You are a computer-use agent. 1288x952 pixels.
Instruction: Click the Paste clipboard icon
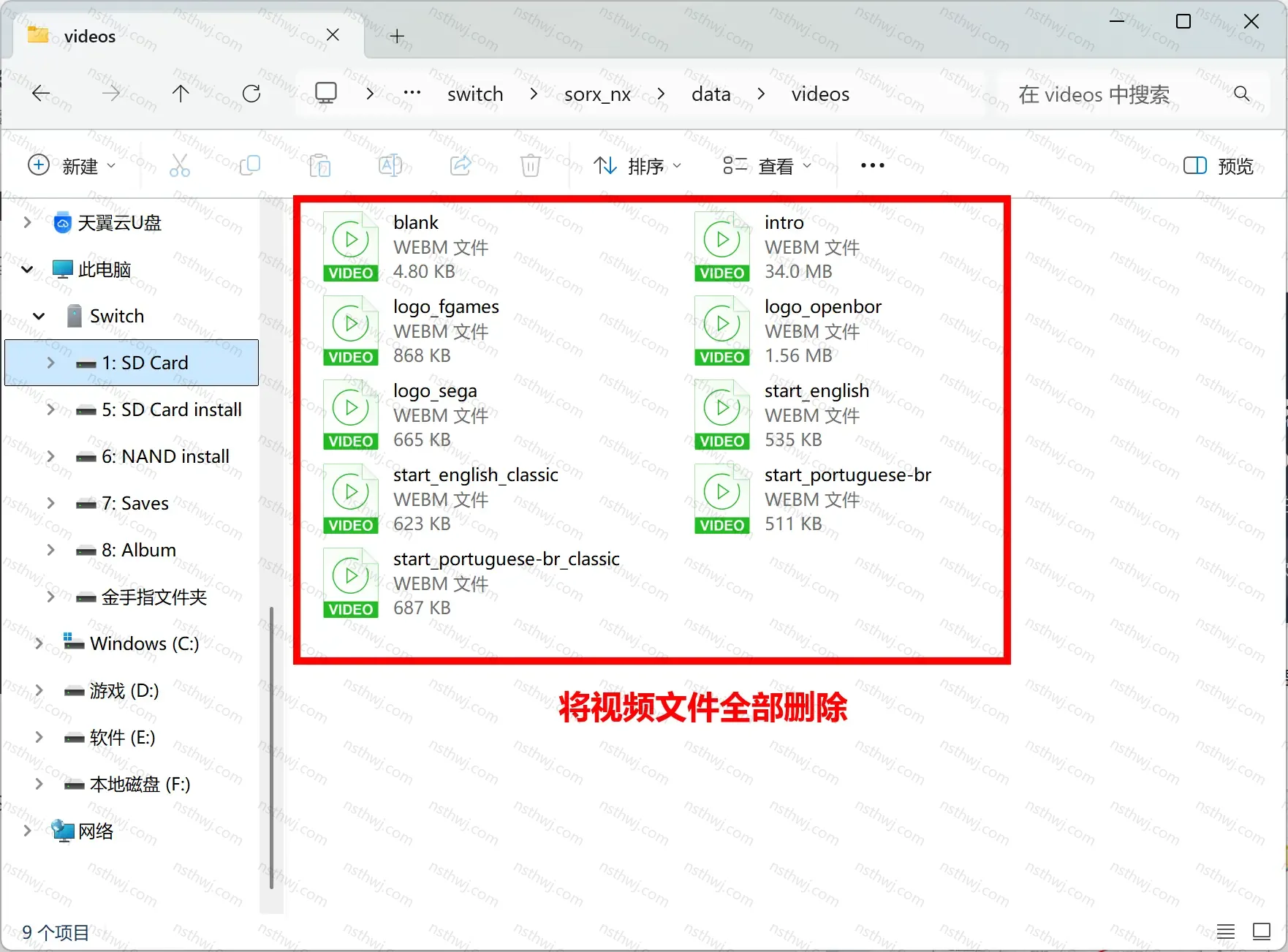coord(320,166)
